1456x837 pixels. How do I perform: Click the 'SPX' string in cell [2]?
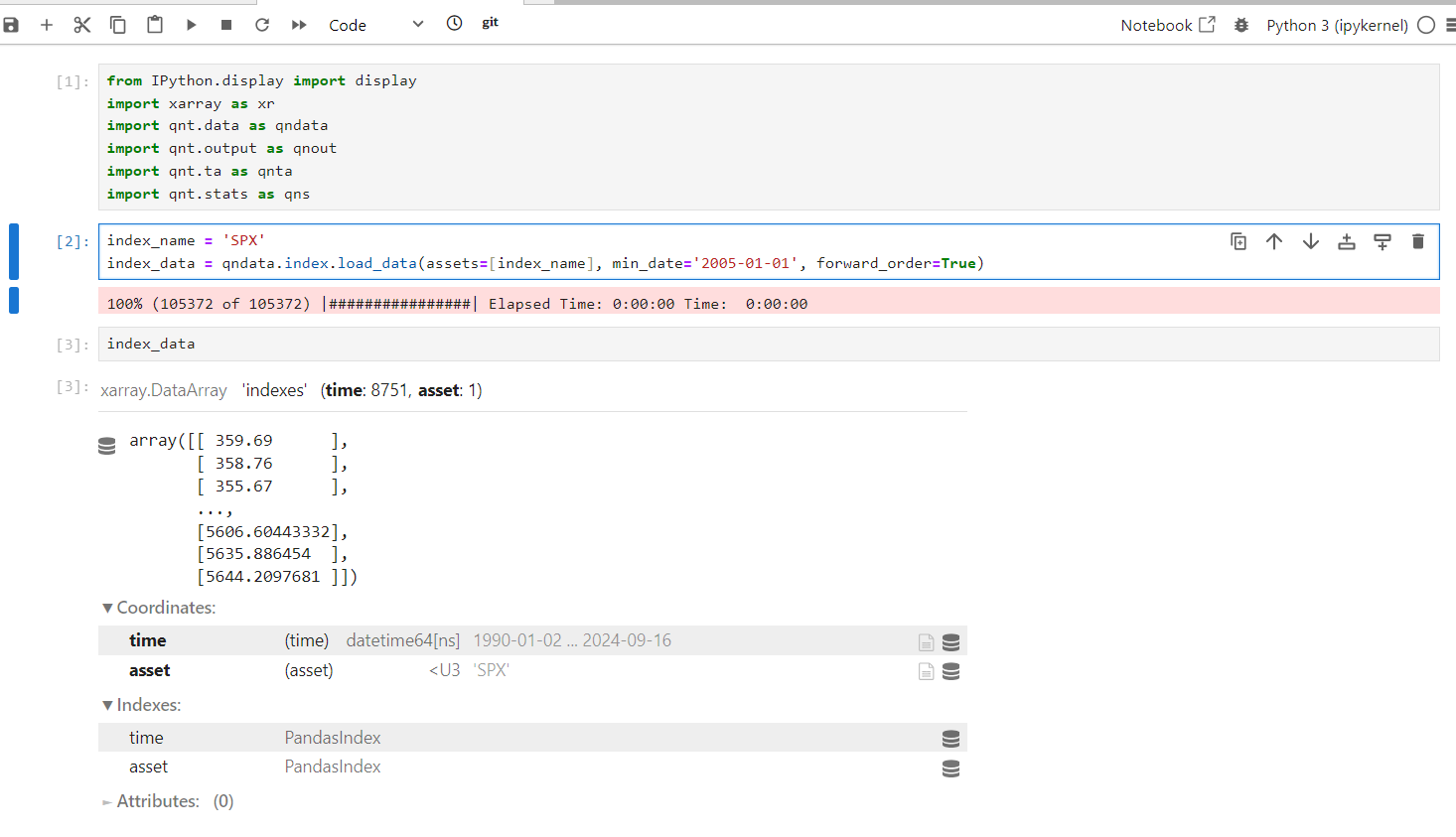click(x=243, y=240)
